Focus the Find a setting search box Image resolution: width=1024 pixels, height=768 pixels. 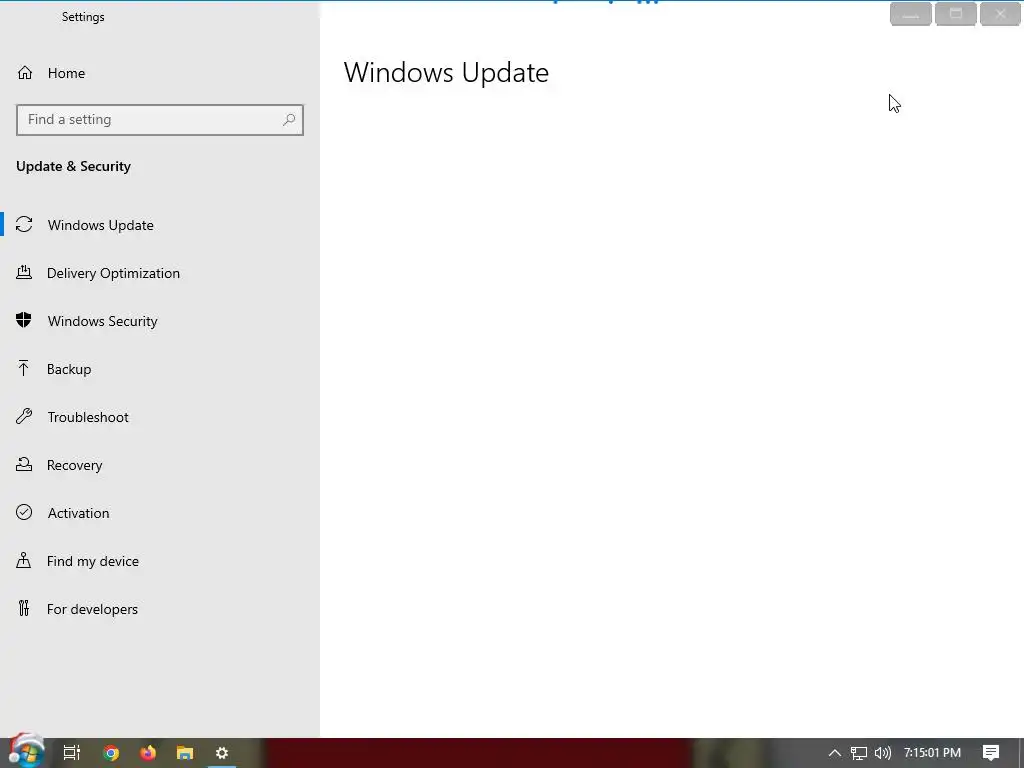(159, 120)
